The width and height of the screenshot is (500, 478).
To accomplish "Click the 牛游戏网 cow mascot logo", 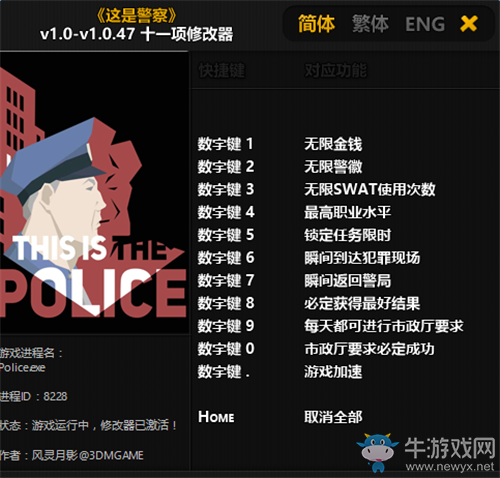I will click(378, 452).
